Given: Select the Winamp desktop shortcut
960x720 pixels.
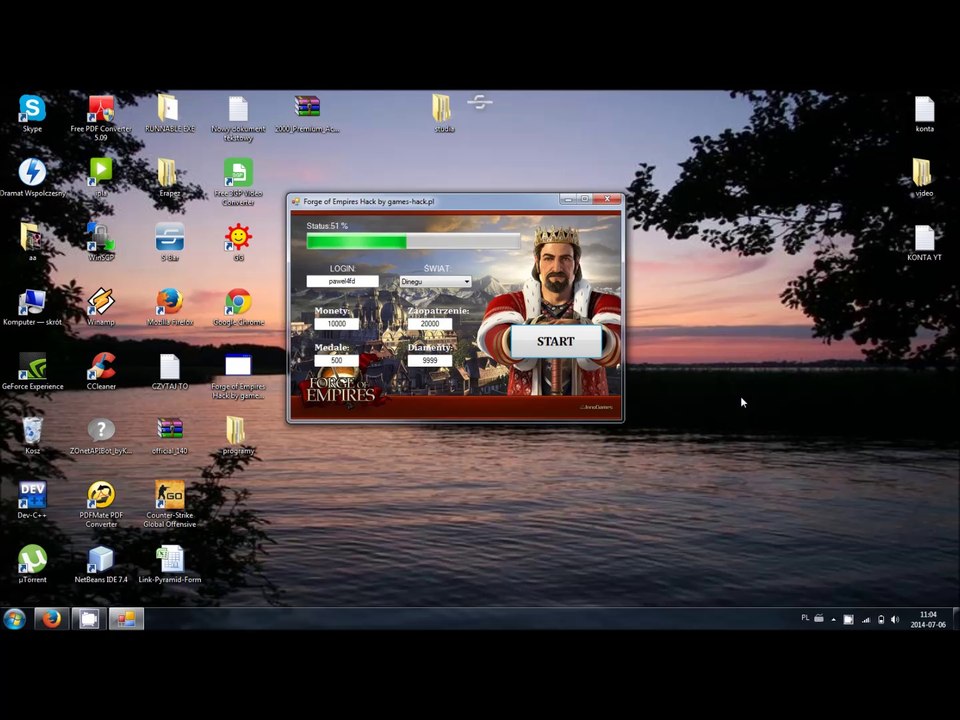Looking at the screenshot, I should [101, 307].
